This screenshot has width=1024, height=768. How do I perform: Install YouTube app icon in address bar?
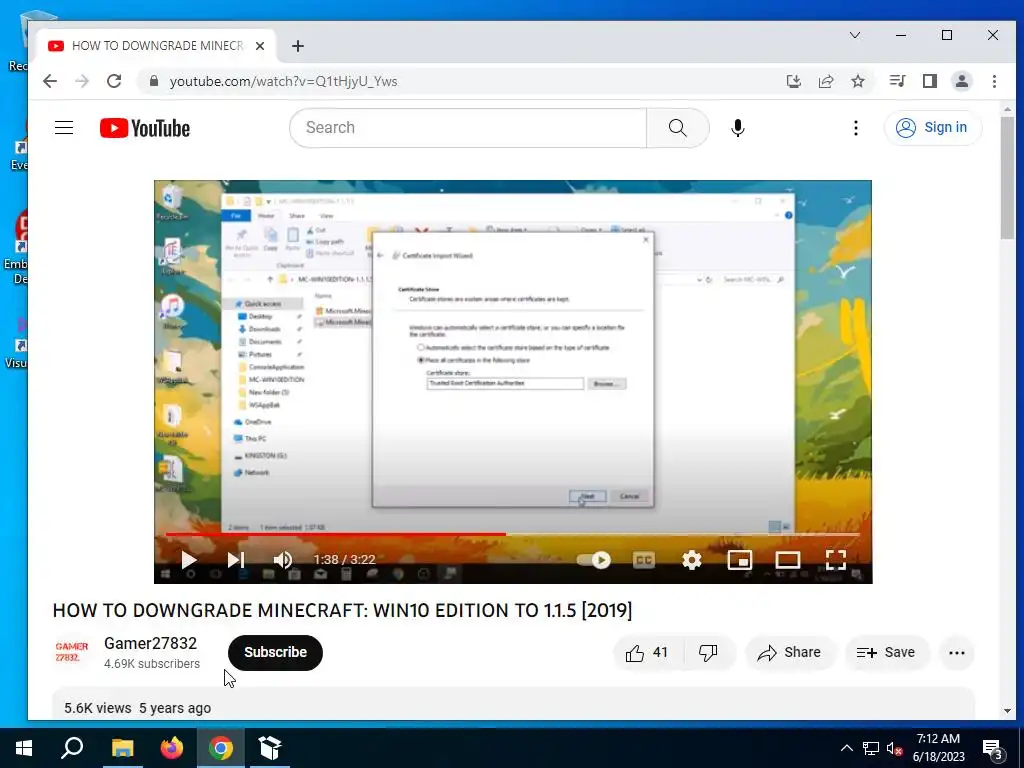793,81
